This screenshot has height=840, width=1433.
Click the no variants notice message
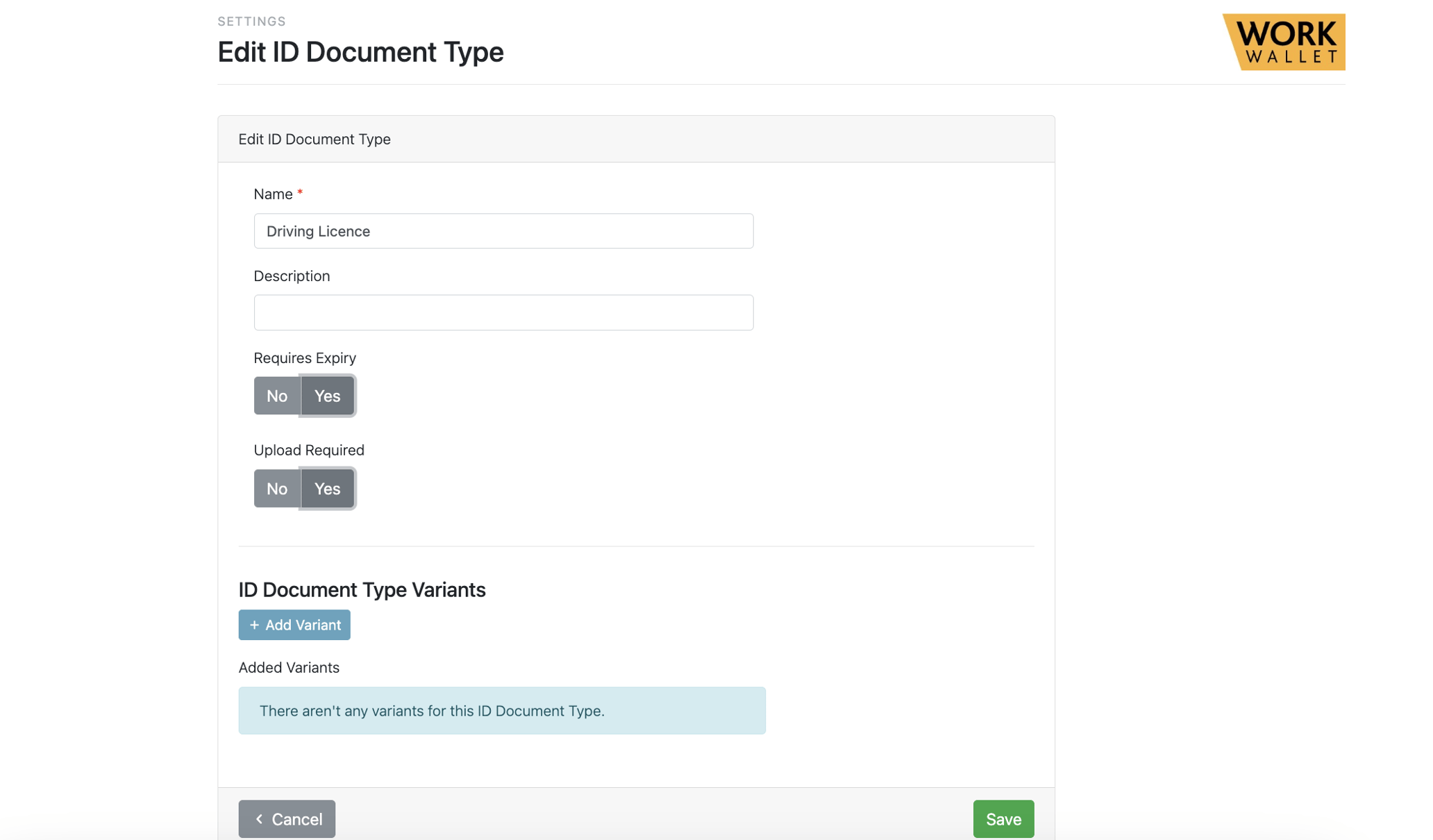click(432, 710)
